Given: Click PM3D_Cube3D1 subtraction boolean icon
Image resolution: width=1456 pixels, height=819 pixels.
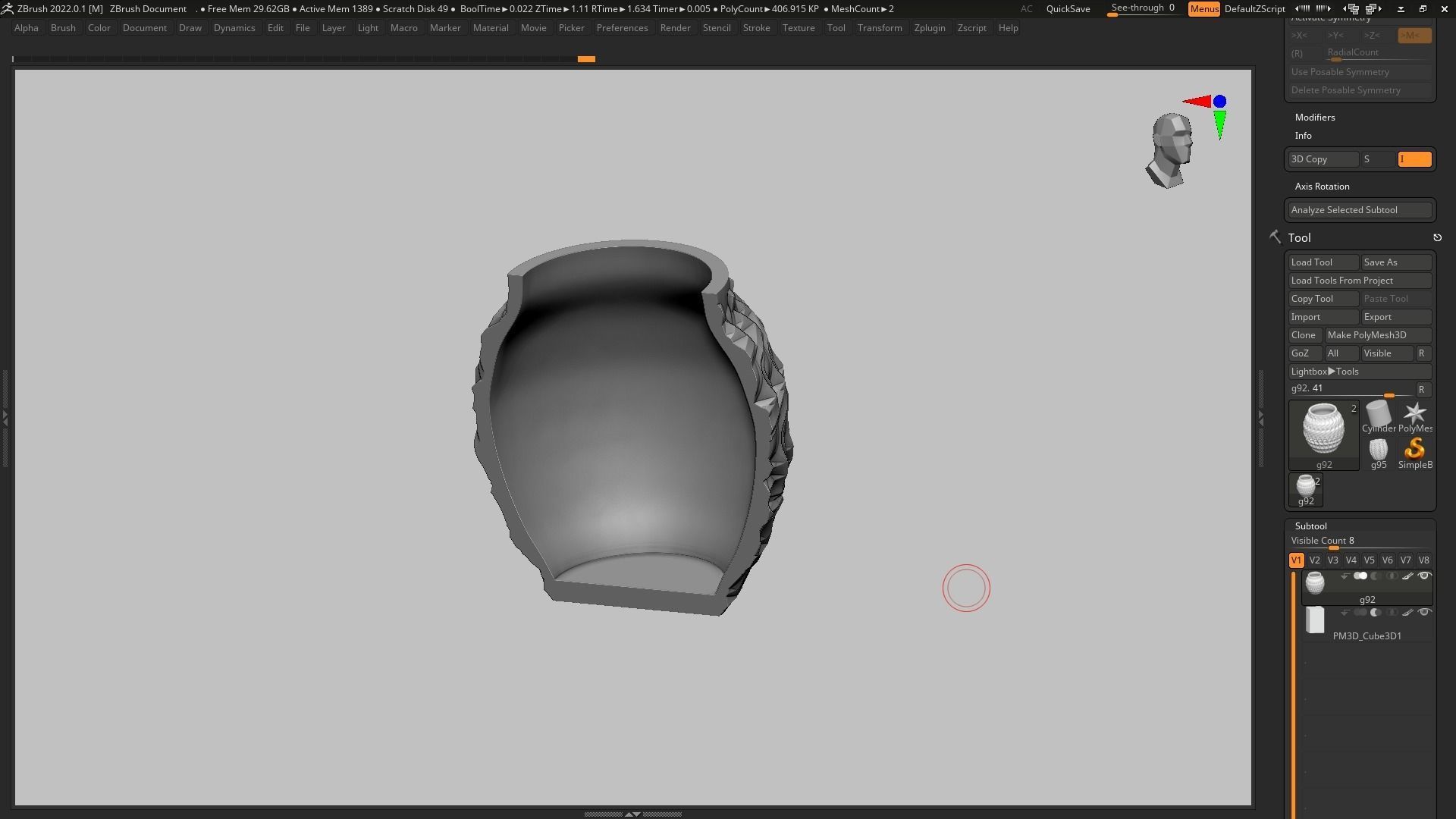Looking at the screenshot, I should coord(1376,613).
